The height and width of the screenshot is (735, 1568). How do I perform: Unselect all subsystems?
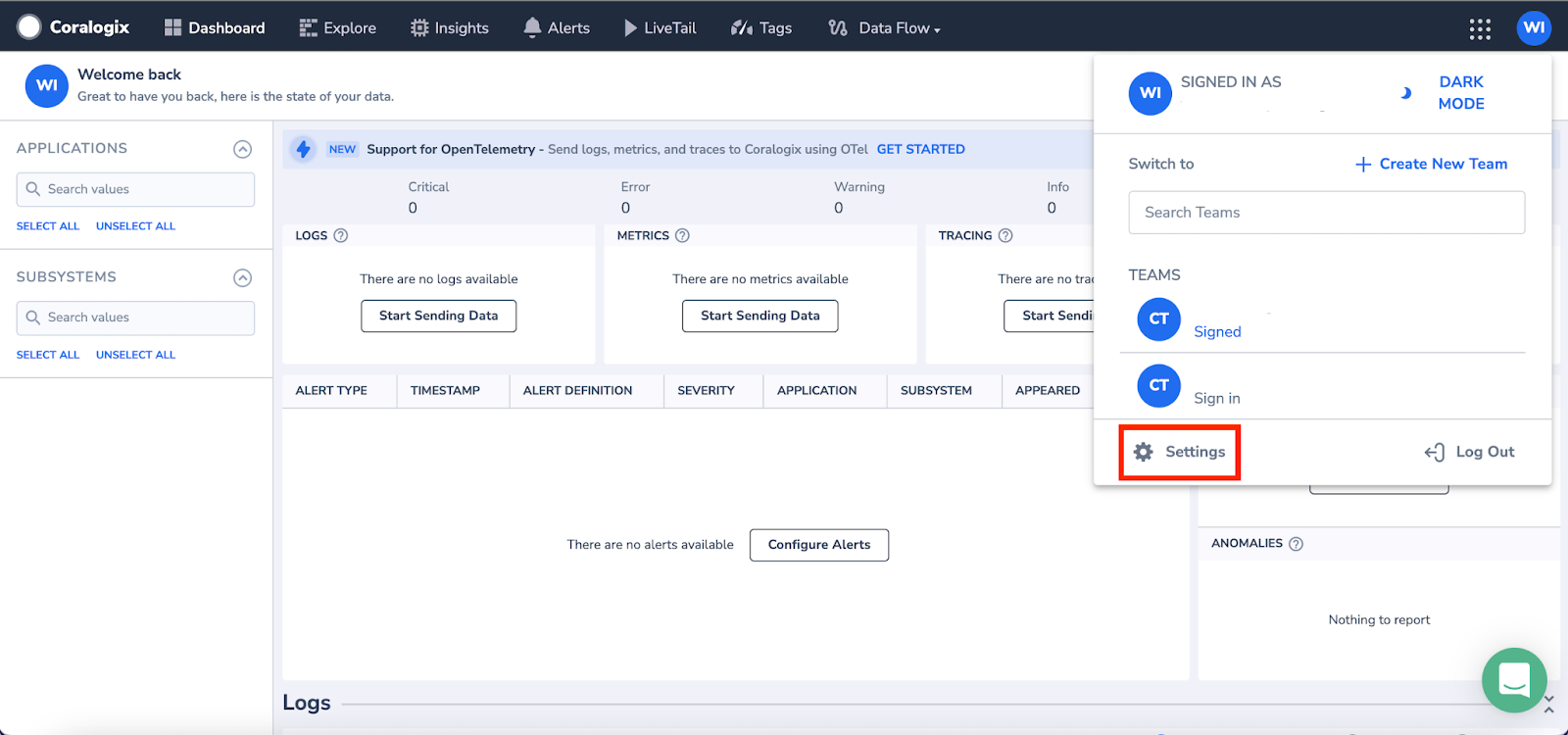(x=136, y=355)
